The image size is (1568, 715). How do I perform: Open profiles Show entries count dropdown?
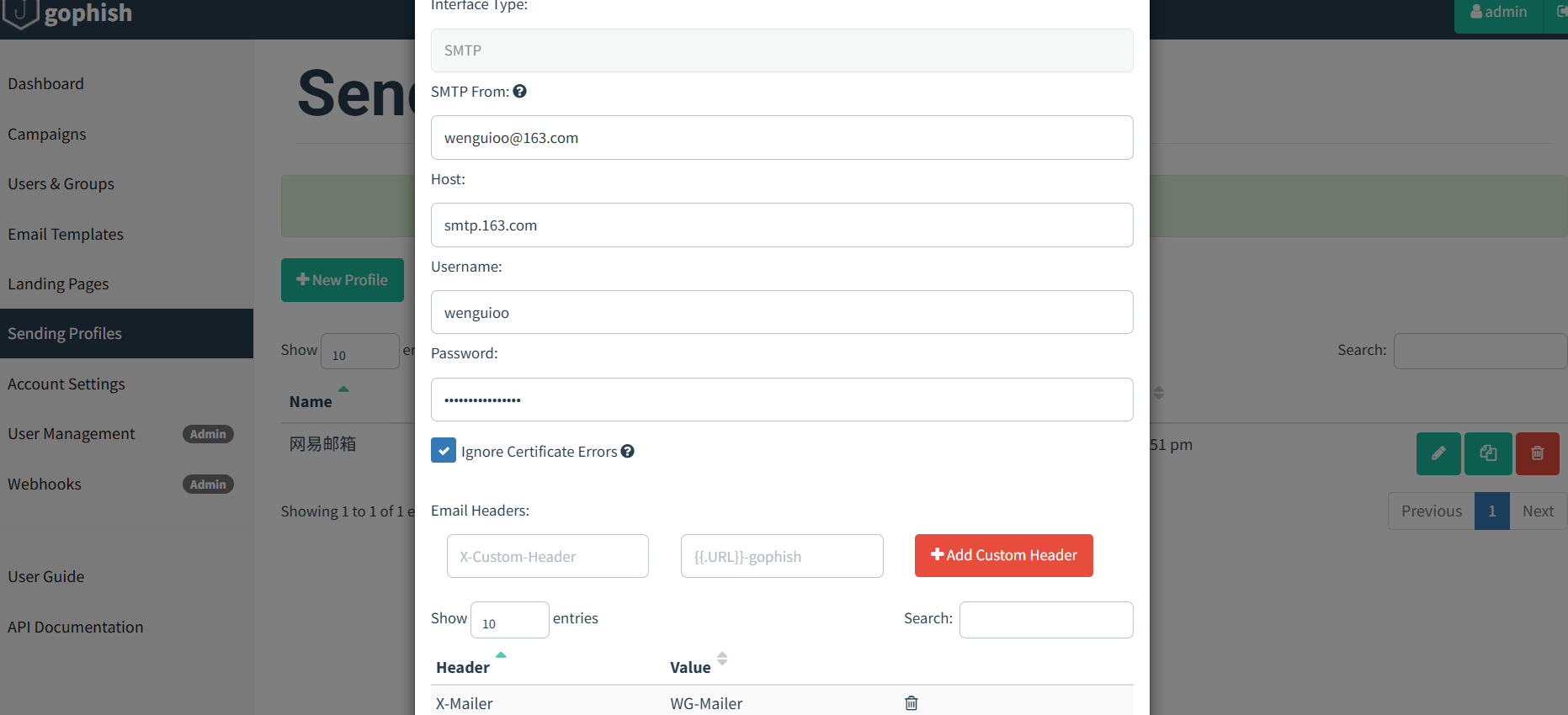(x=359, y=352)
